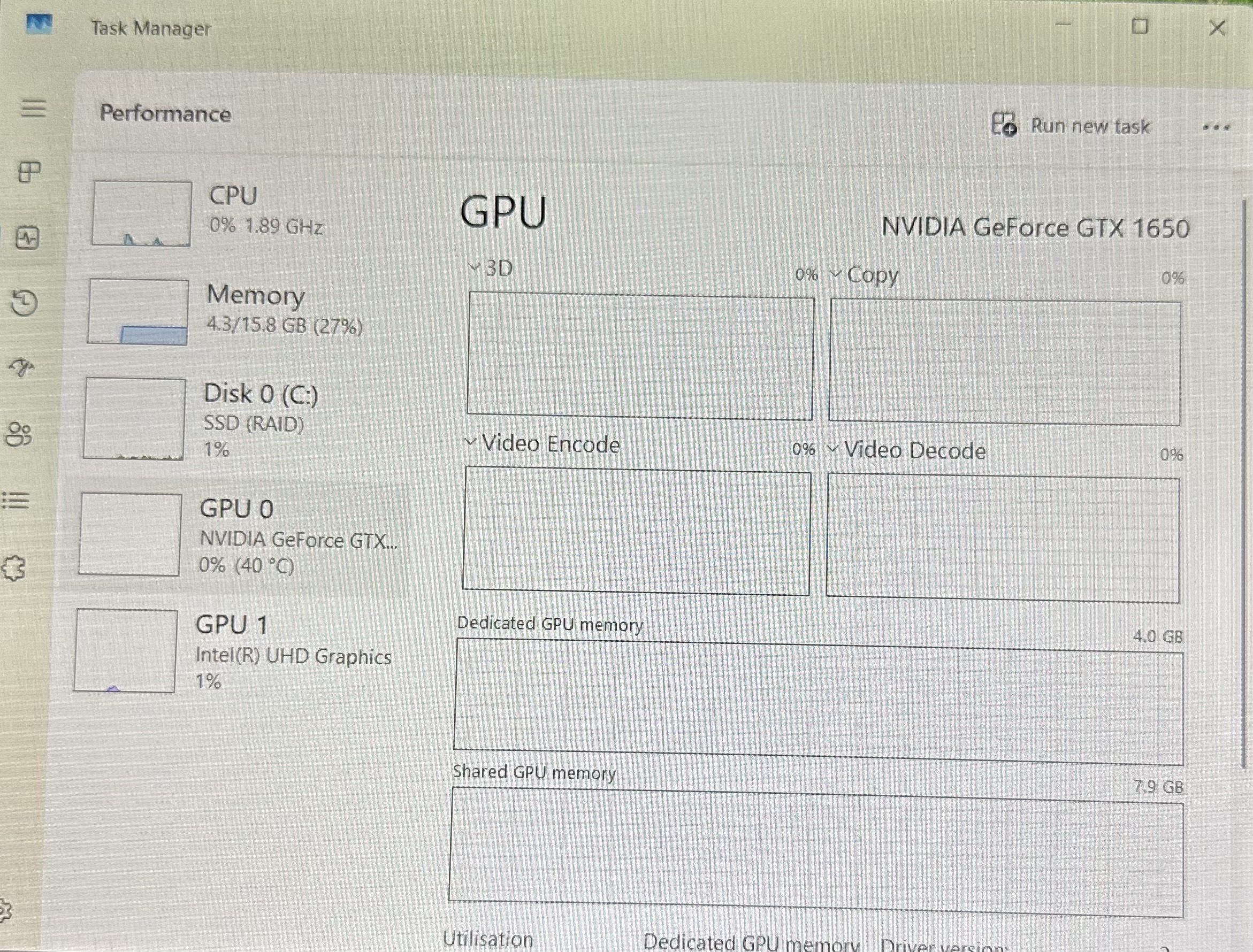Click the Shared GPU memory graph label

click(534, 772)
